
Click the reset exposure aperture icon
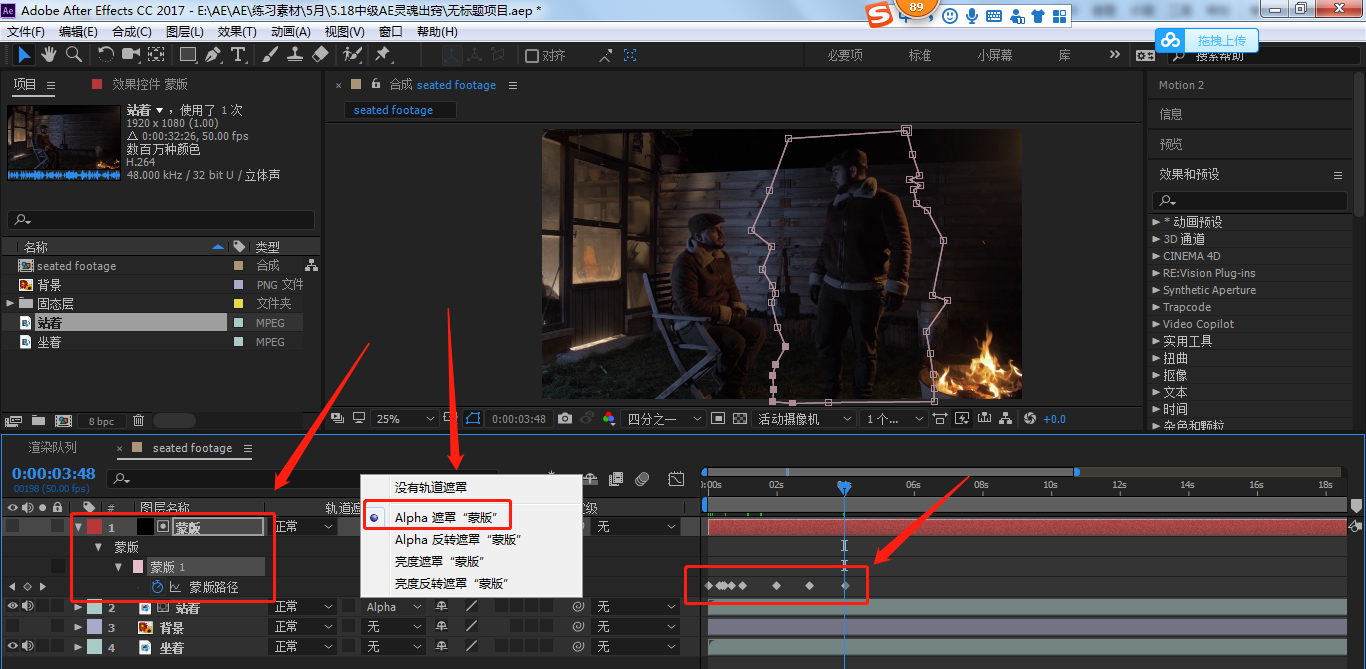[x=1031, y=419]
